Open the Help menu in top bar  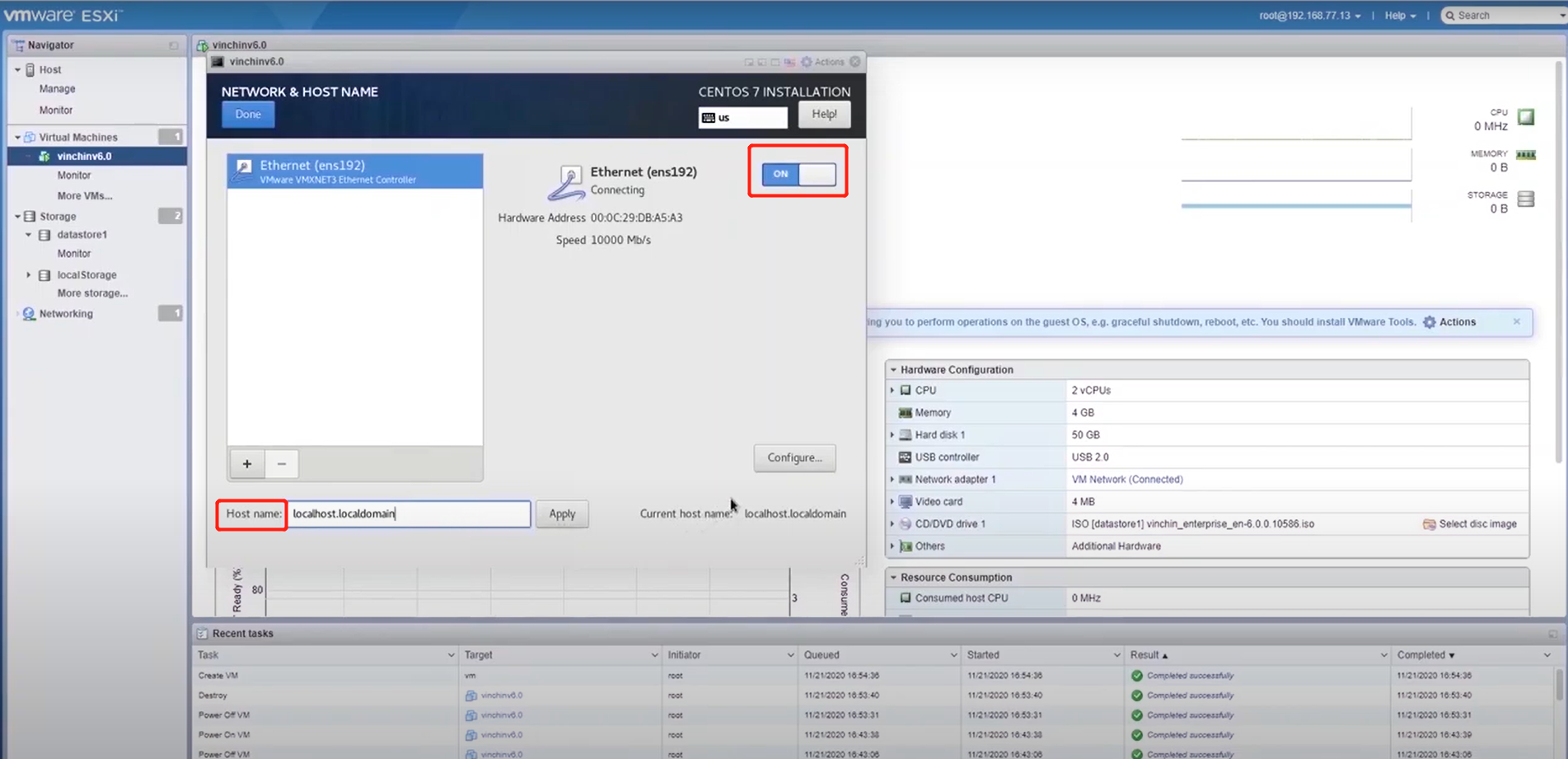pos(1400,16)
